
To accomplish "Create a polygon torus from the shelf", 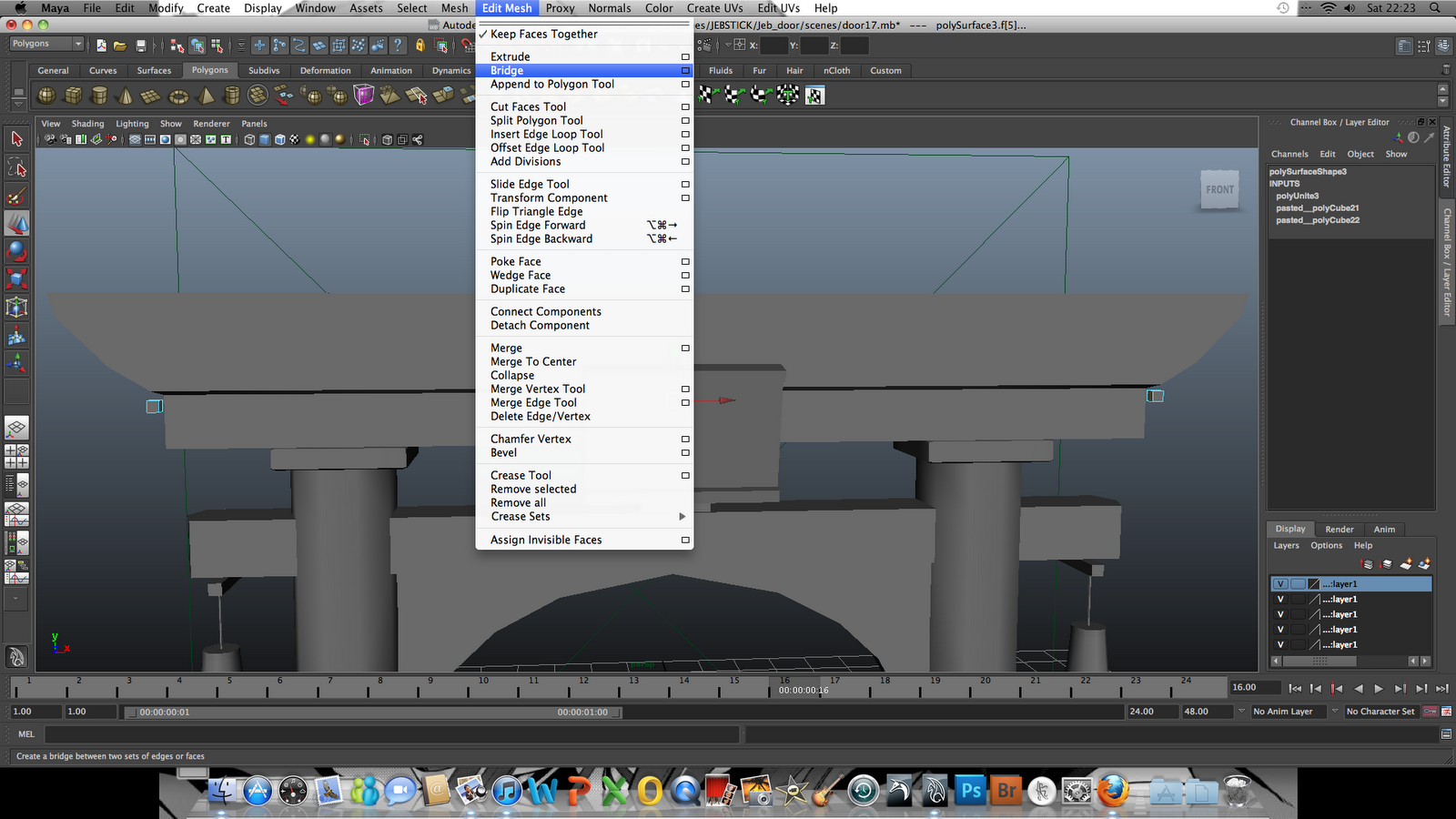I will coord(179,96).
